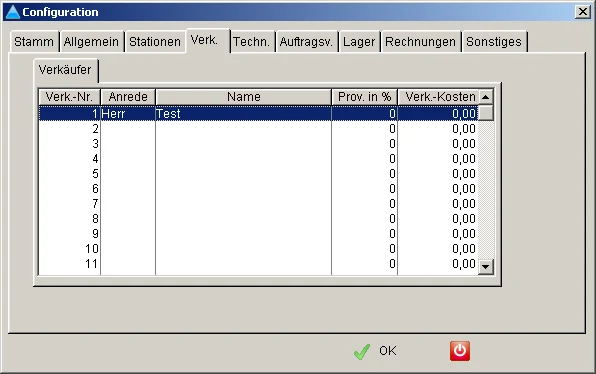Click the Verk.-Kosten column header

pos(438,97)
